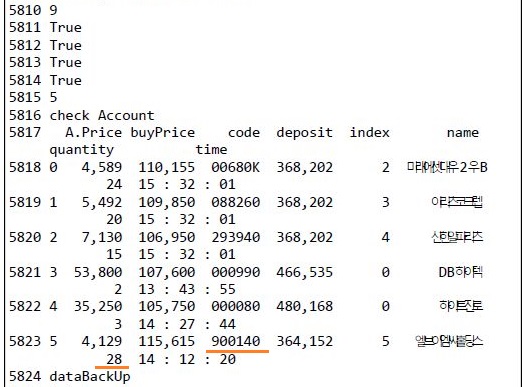Select time 15 : 32 : 01 under line 5818
522x387 pixels.
pyautogui.click(x=187, y=184)
